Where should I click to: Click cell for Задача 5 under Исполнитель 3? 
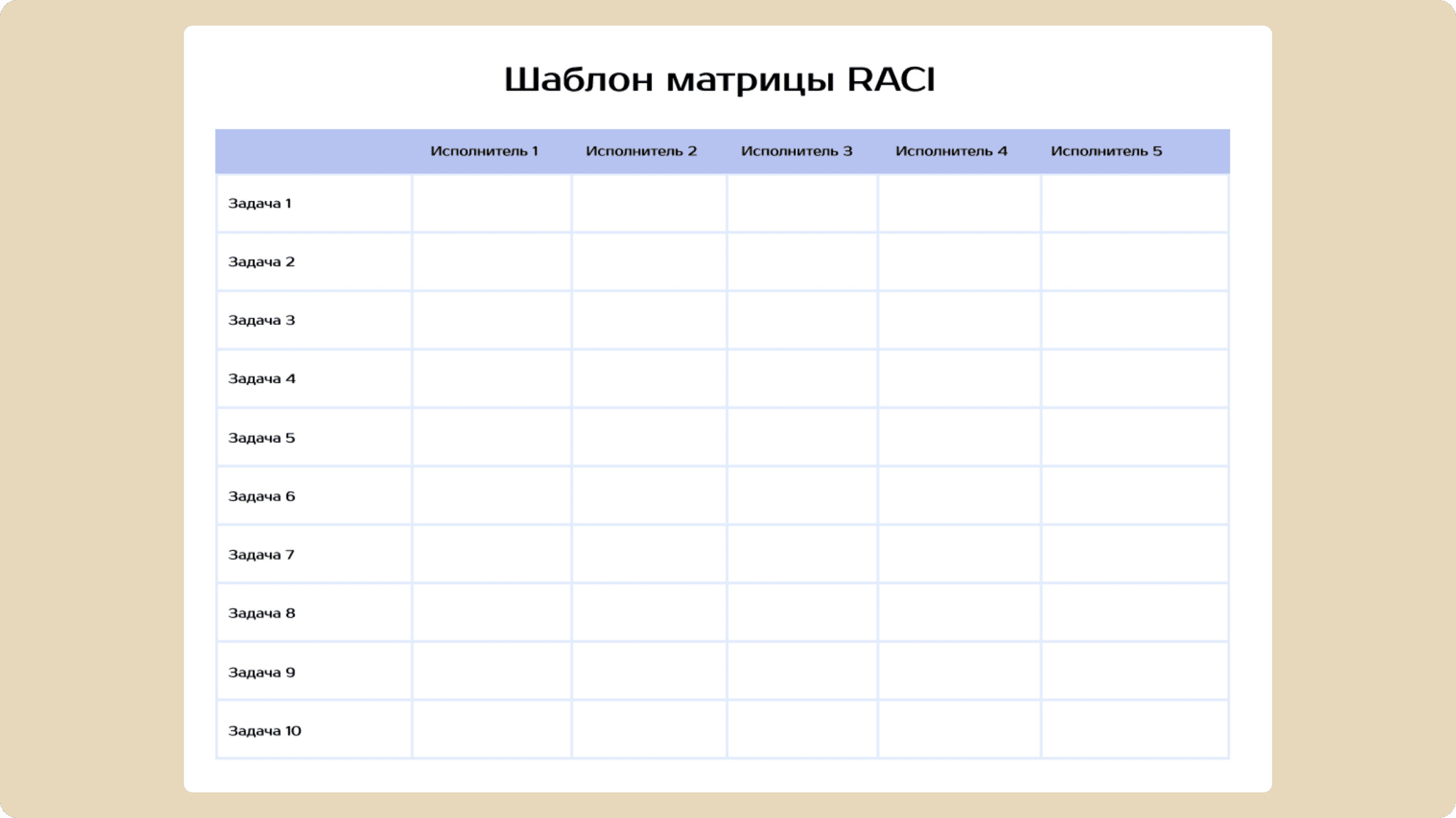click(x=802, y=438)
